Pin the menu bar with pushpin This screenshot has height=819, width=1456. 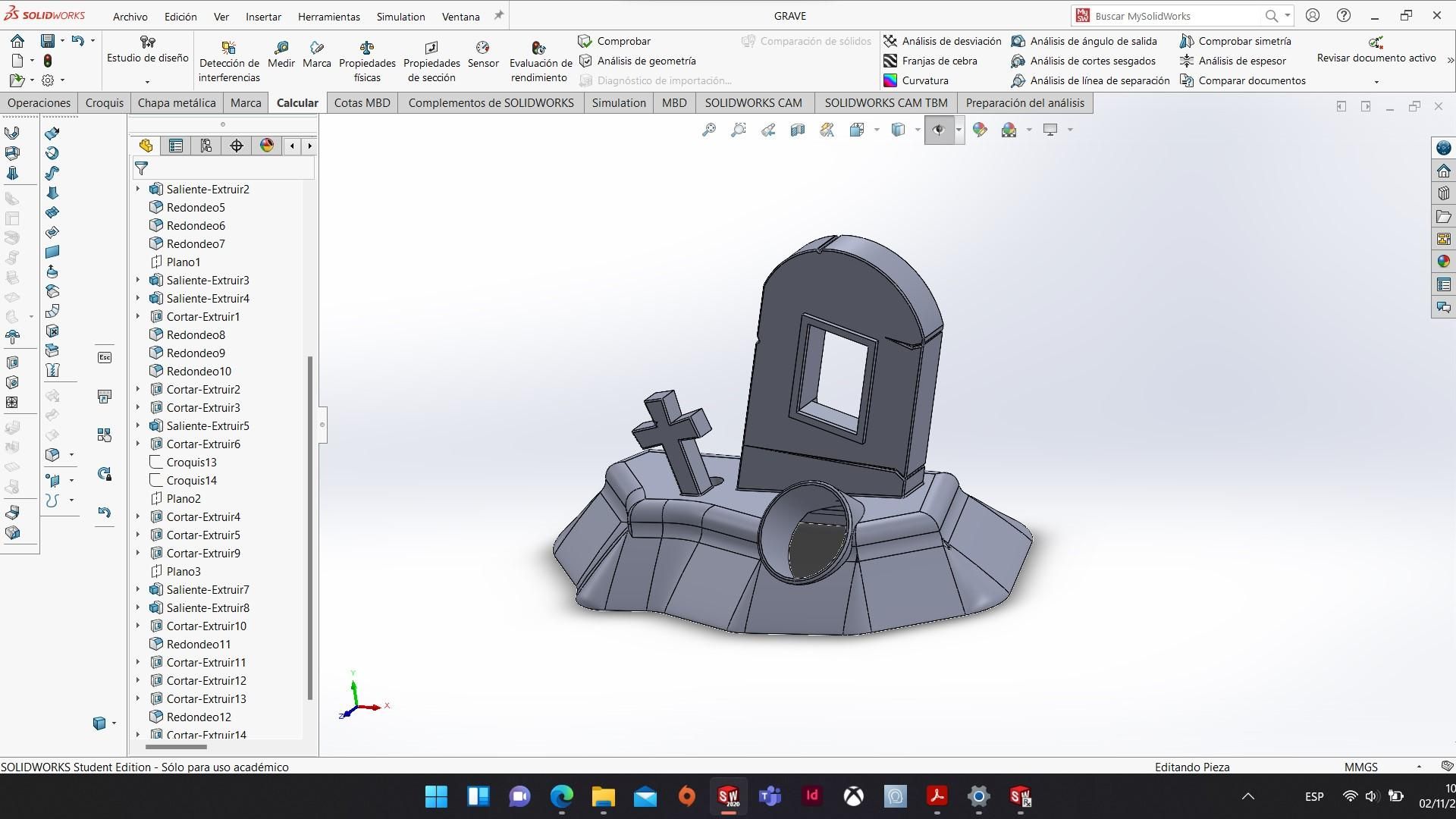[498, 16]
